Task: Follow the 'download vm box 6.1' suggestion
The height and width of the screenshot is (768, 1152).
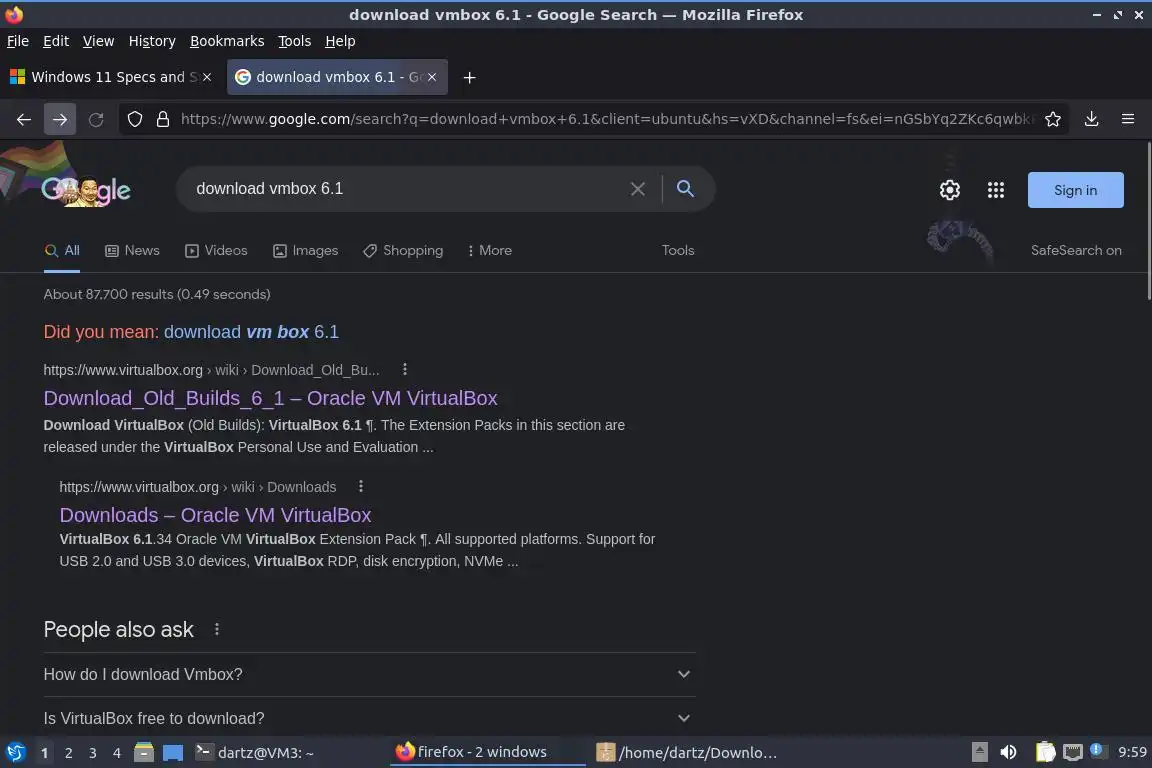Action: 251,331
